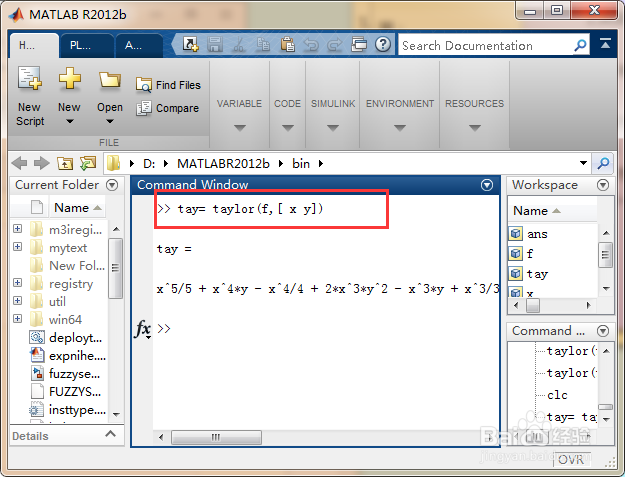The image size is (625, 477).
Task: Select the insttype... file
Action: pyautogui.click(x=67, y=409)
